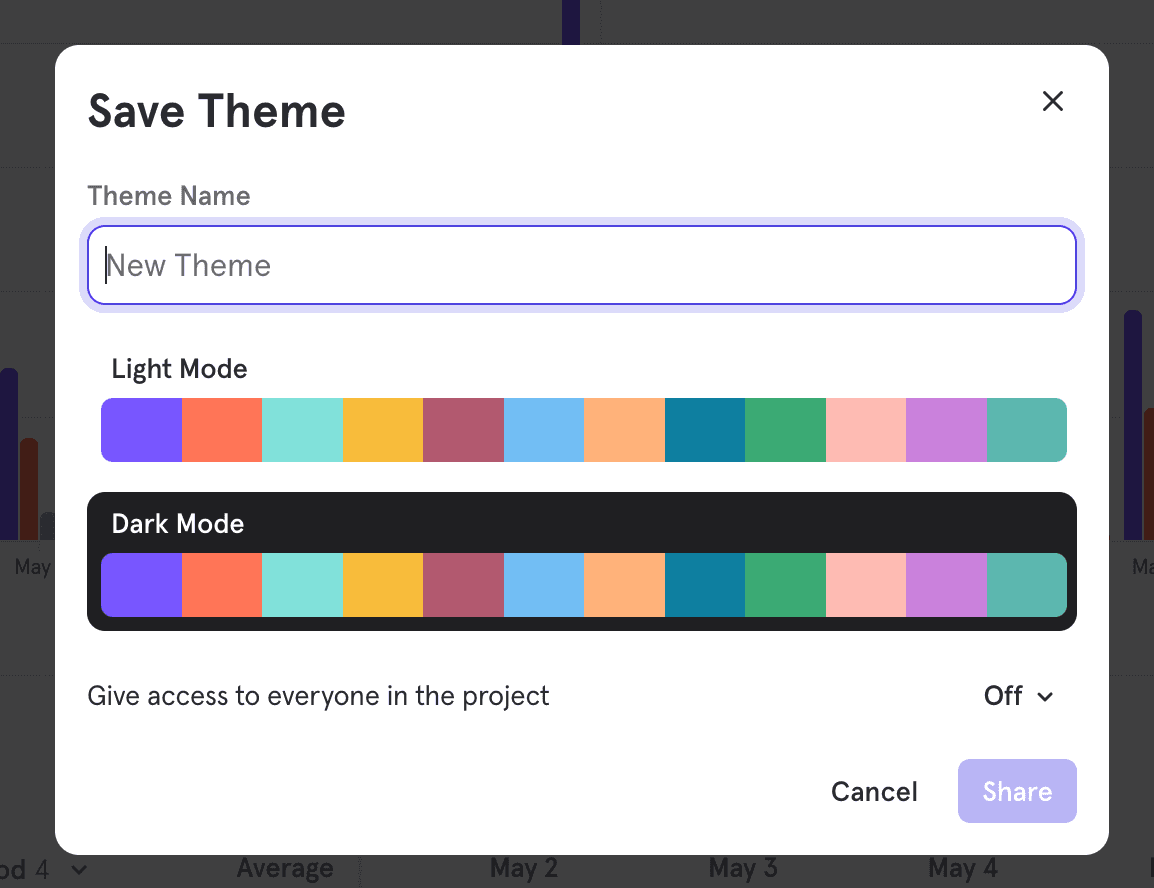Click the maroon swatch in Light Mode palette
The height and width of the screenshot is (888, 1154).
point(463,429)
